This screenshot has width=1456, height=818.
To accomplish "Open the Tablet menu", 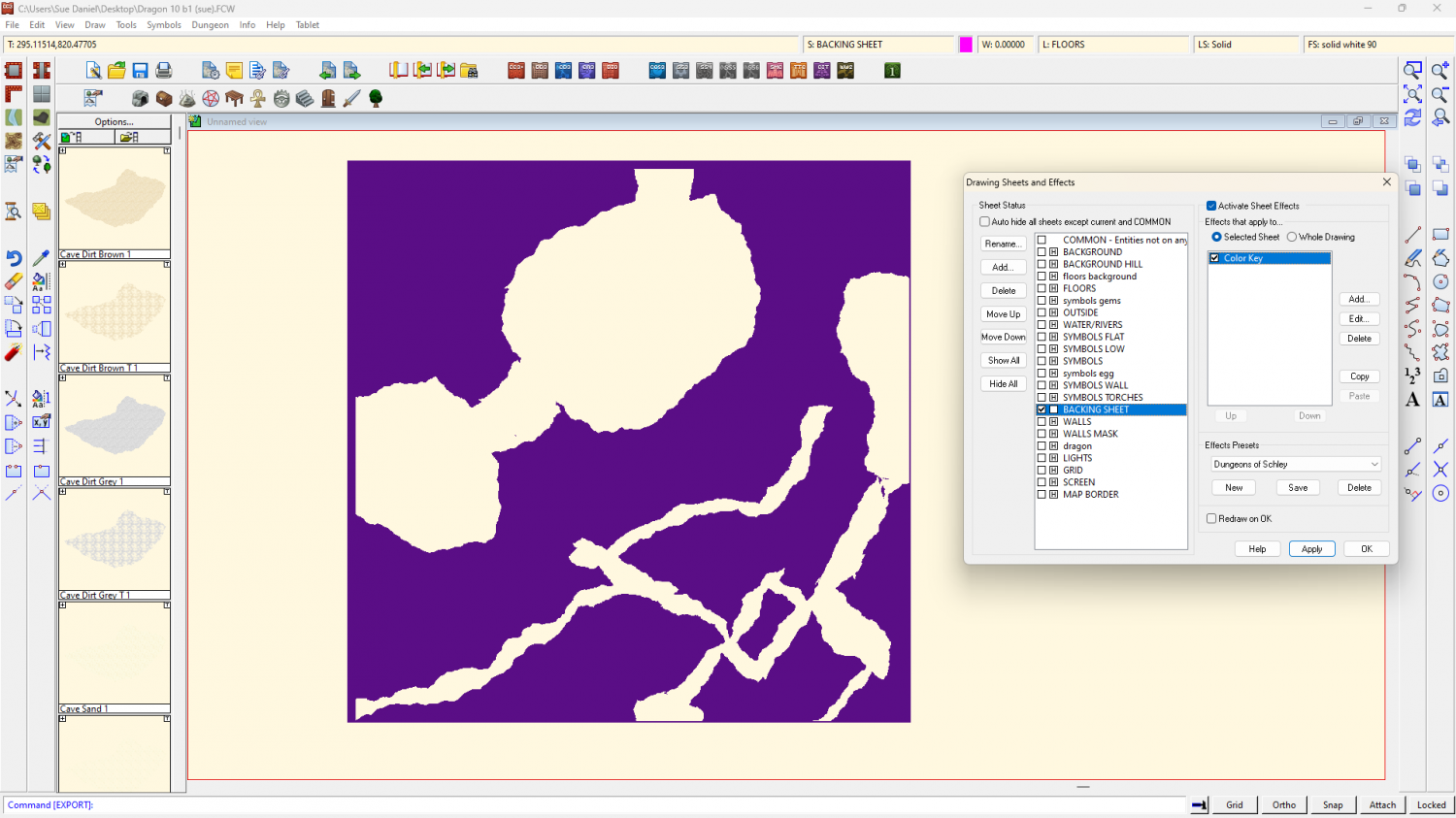I will (x=308, y=25).
